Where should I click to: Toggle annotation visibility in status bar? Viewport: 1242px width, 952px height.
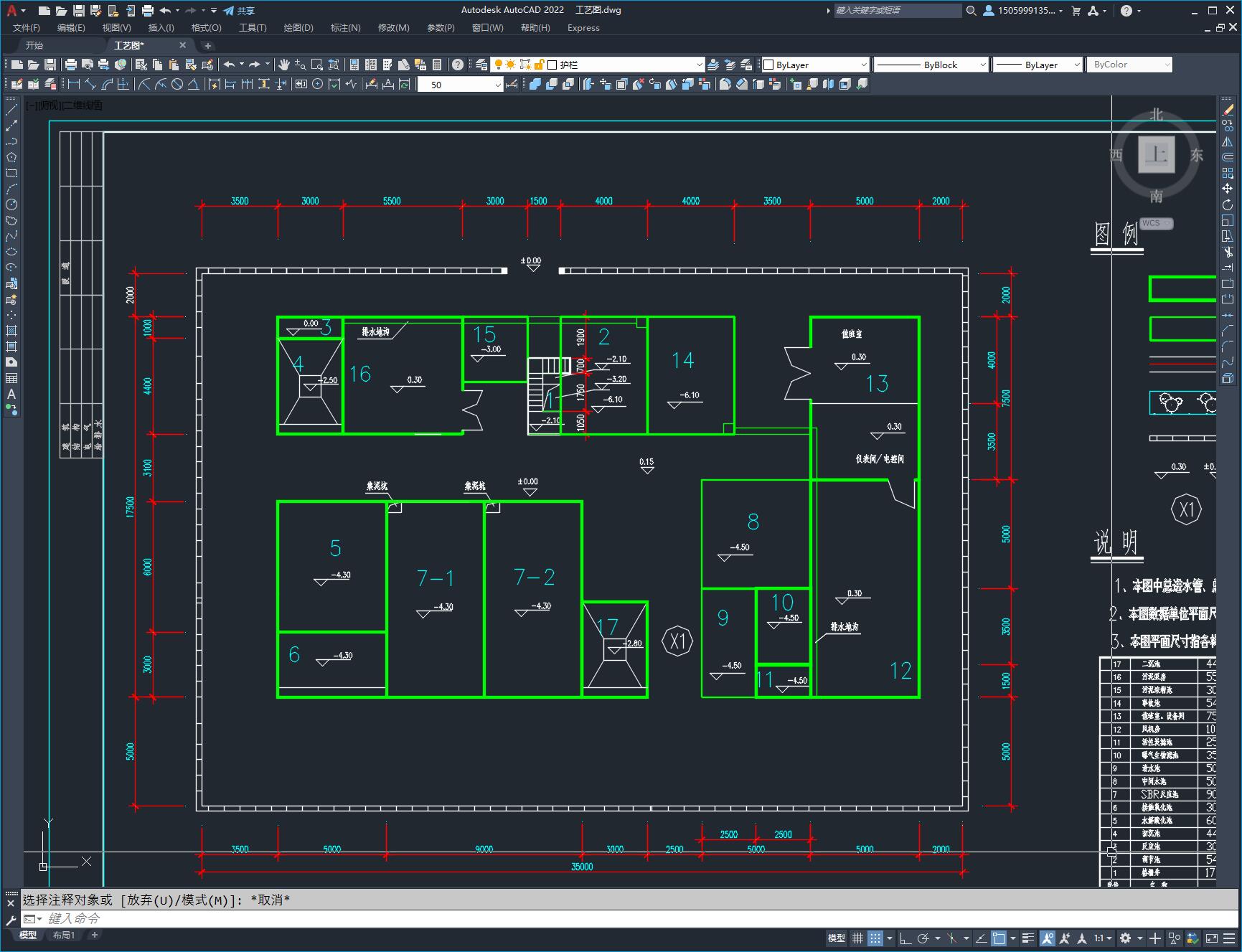point(1047,938)
